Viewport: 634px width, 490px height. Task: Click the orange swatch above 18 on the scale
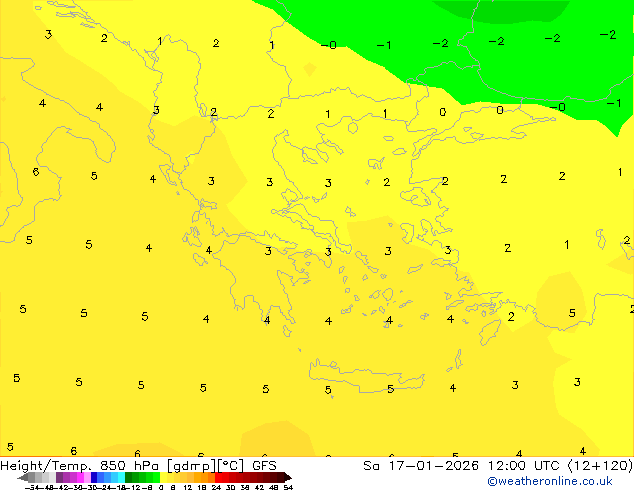[x=205, y=477]
